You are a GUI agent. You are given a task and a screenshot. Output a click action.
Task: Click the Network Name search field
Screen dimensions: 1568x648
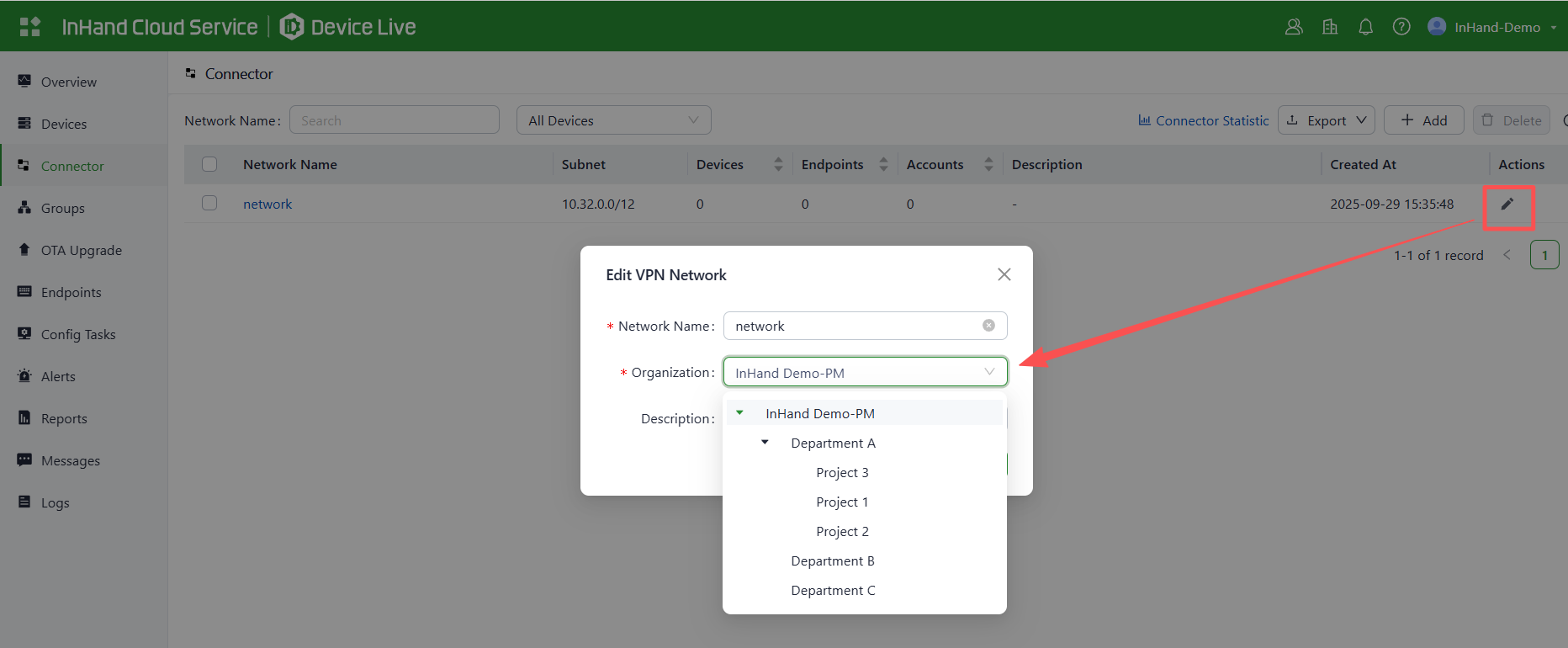tap(394, 120)
